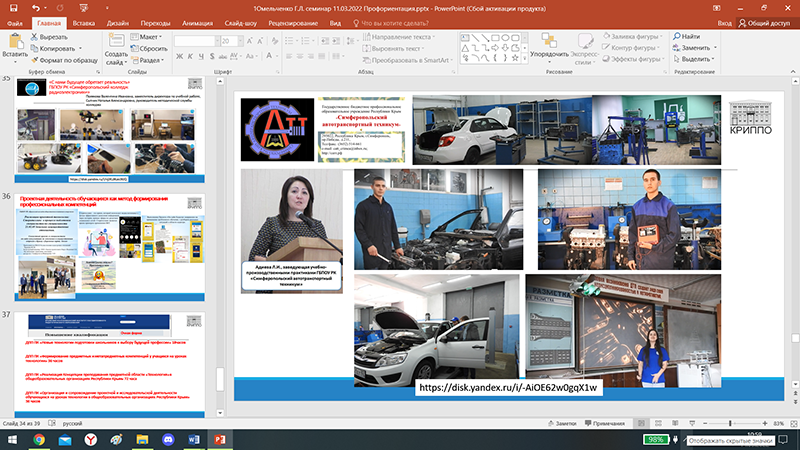Click the disk.yandex.ru link on the slide
The width and height of the screenshot is (800, 450).
pos(508,388)
